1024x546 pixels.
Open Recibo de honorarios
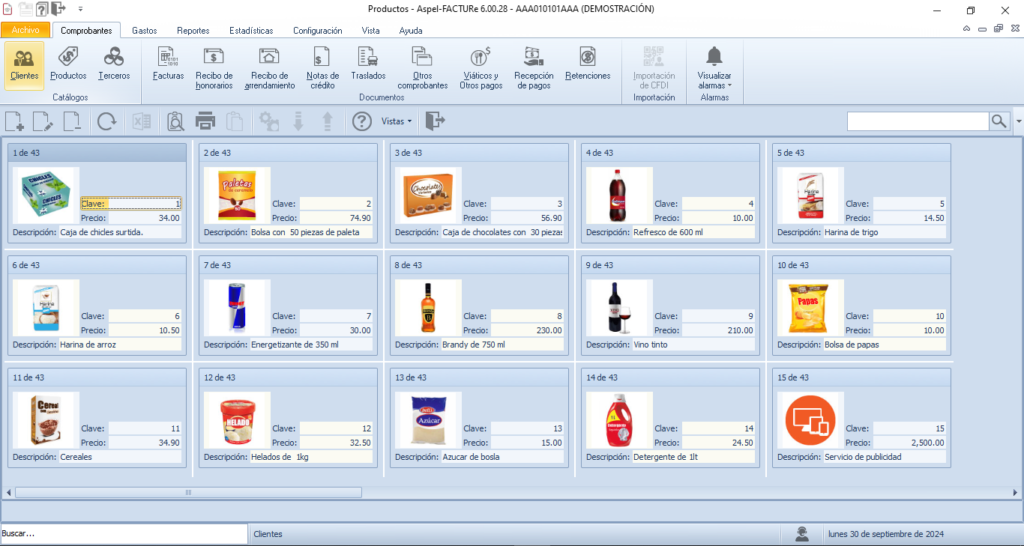coord(214,67)
